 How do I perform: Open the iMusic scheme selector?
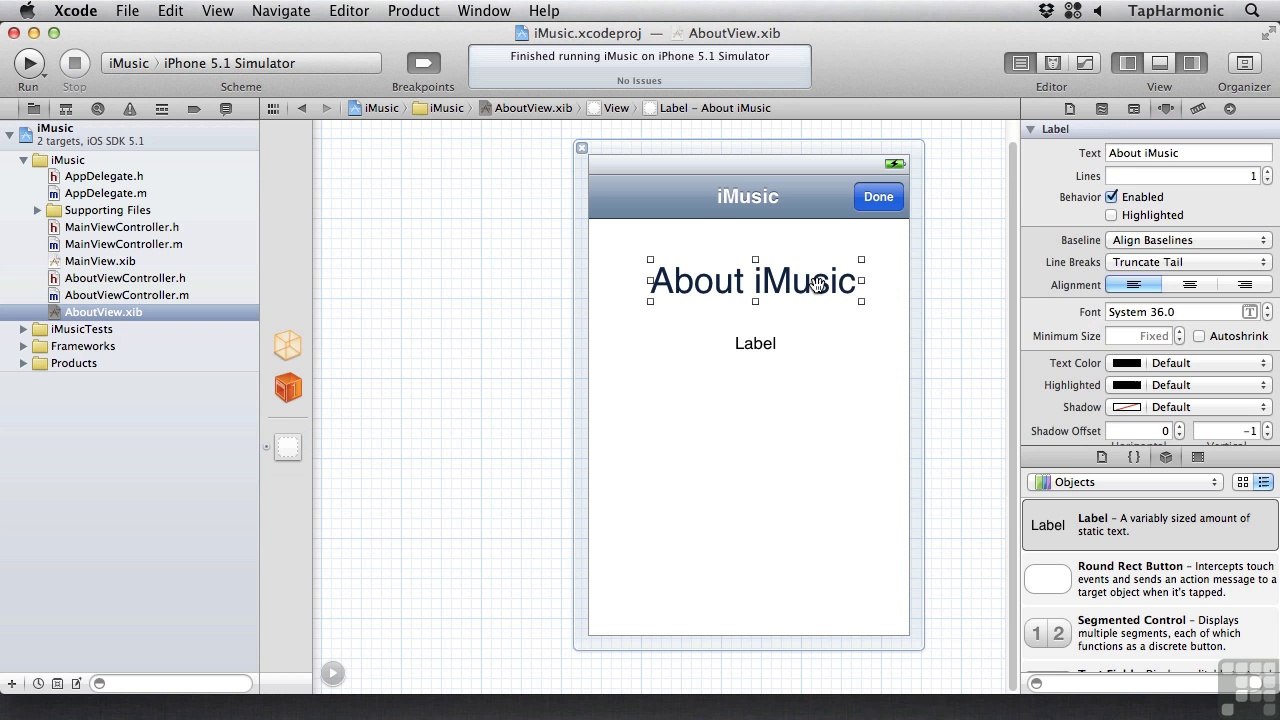[241, 63]
